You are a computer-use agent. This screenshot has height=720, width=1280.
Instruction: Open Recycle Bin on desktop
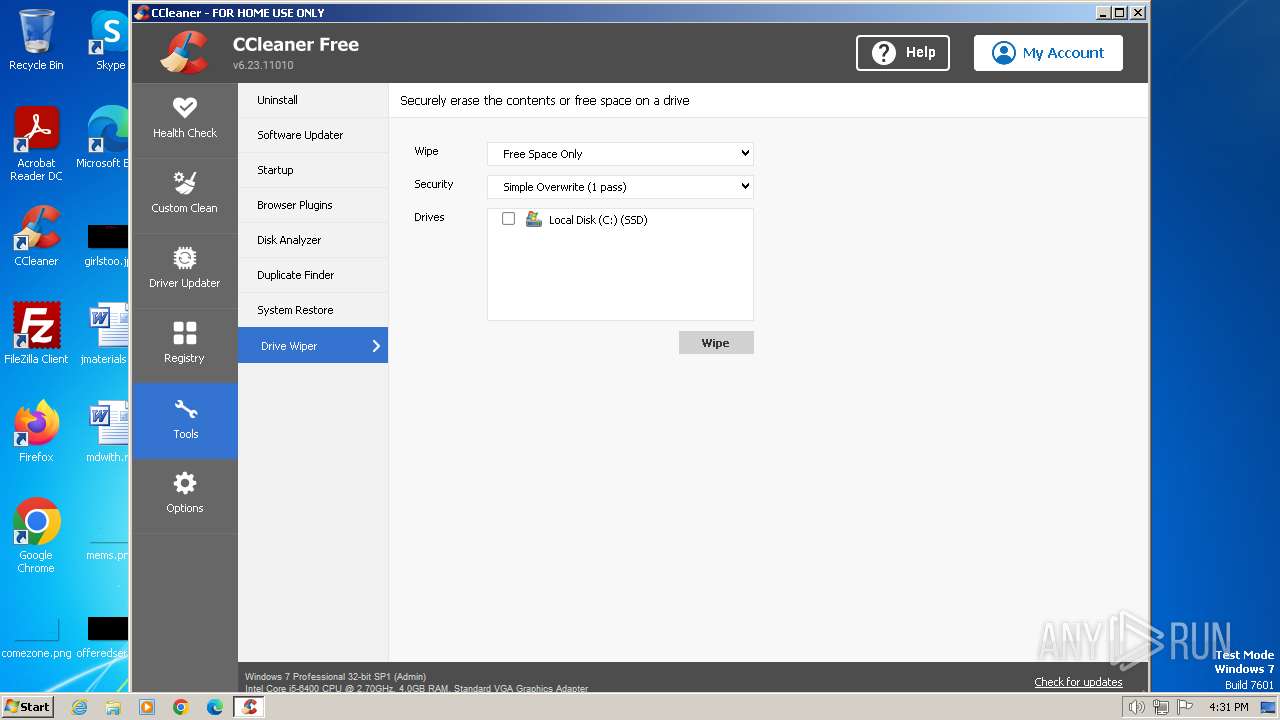[x=36, y=40]
